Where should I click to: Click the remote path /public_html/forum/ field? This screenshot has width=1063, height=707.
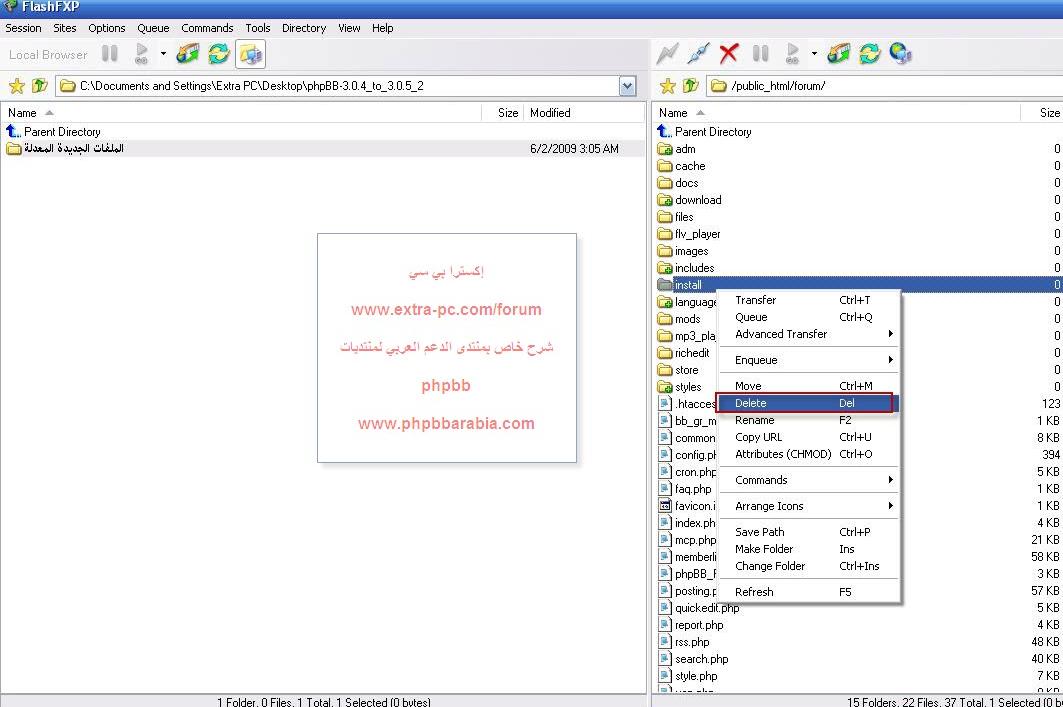click(x=884, y=86)
